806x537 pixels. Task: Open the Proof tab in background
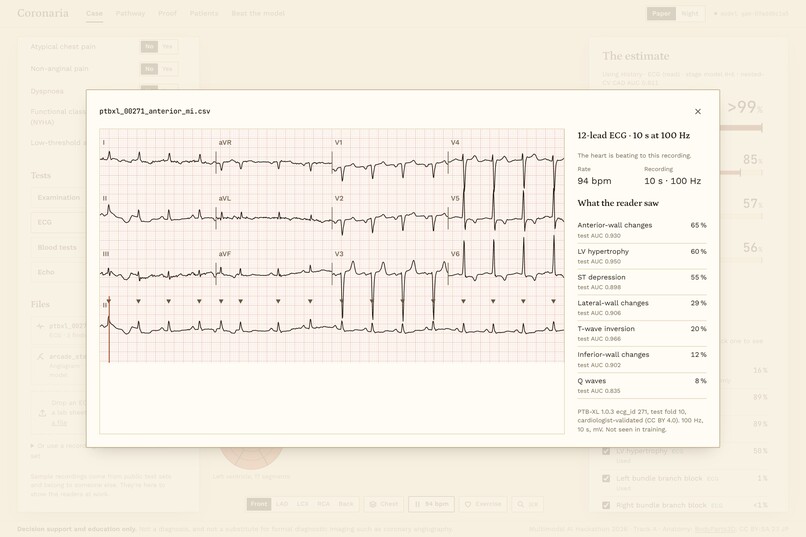pyautogui.click(x=167, y=13)
